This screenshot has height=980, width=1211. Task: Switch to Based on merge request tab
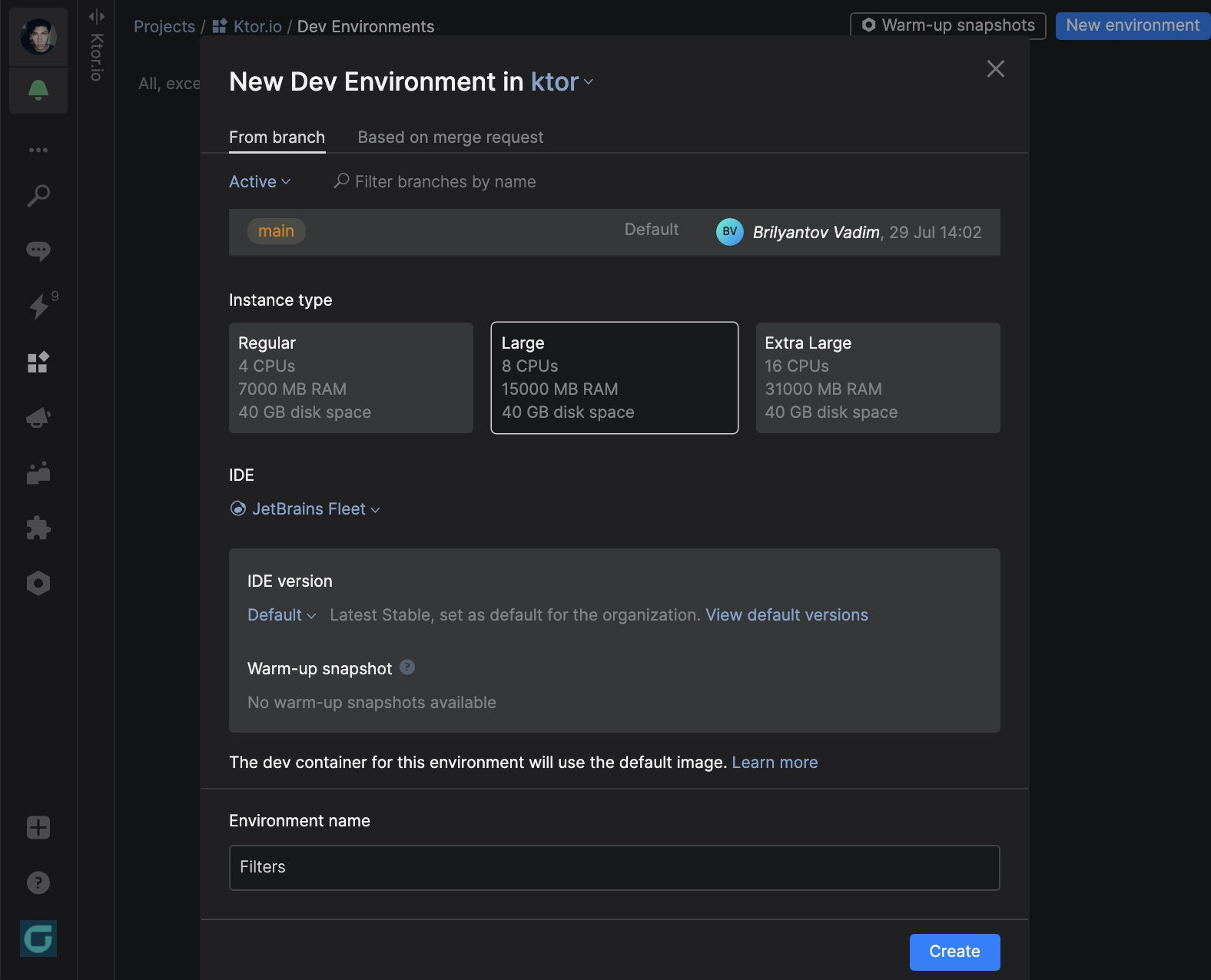click(450, 137)
